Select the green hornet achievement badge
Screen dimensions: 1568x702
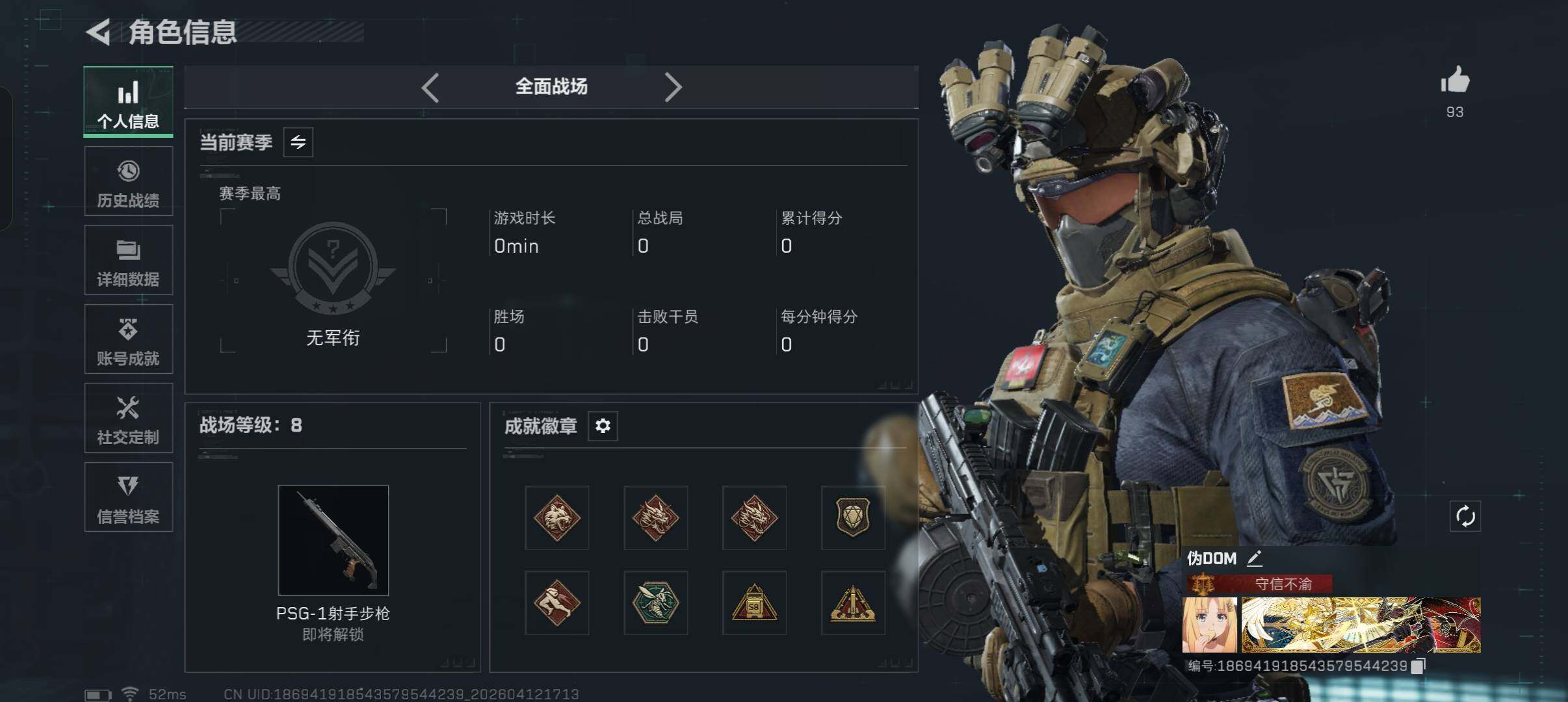coord(655,603)
